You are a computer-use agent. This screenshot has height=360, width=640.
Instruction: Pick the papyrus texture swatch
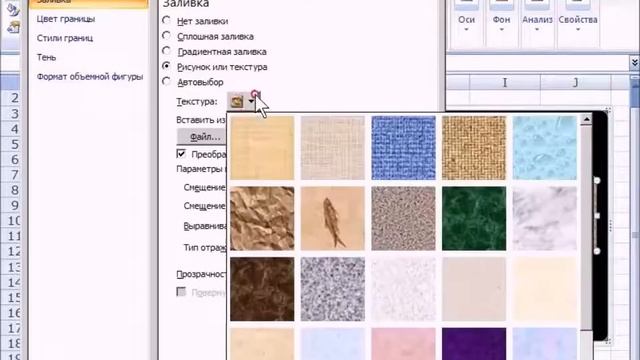pyautogui.click(x=262, y=148)
